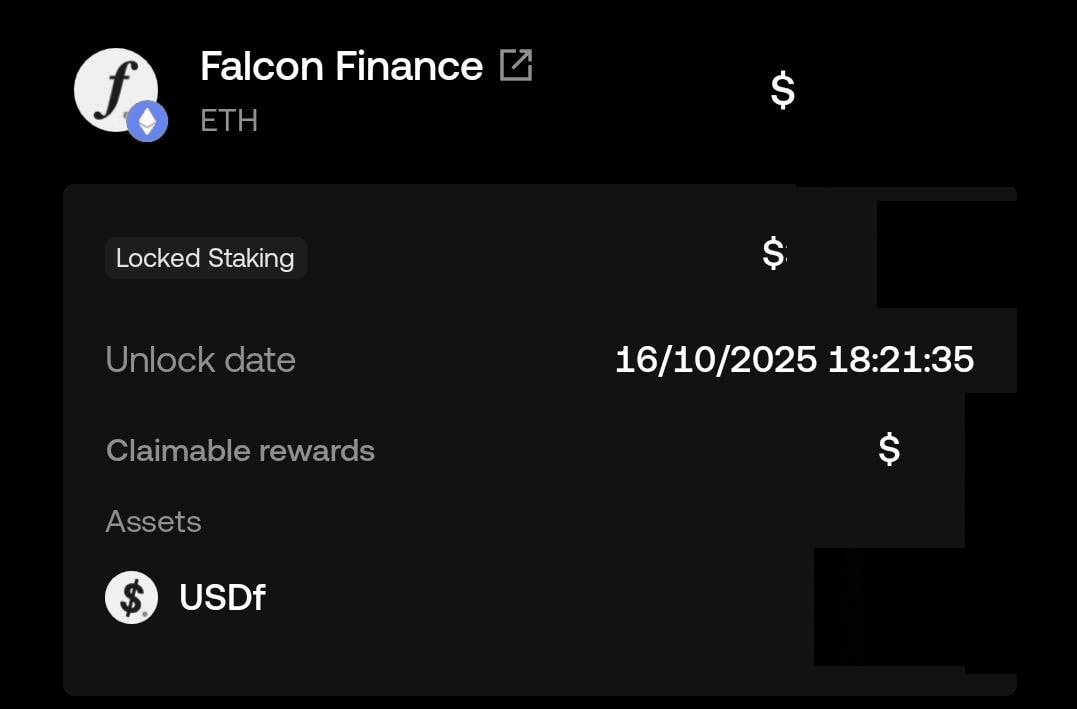The image size is (1077, 709).
Task: Click the word Finance in the title
Action: (x=408, y=66)
